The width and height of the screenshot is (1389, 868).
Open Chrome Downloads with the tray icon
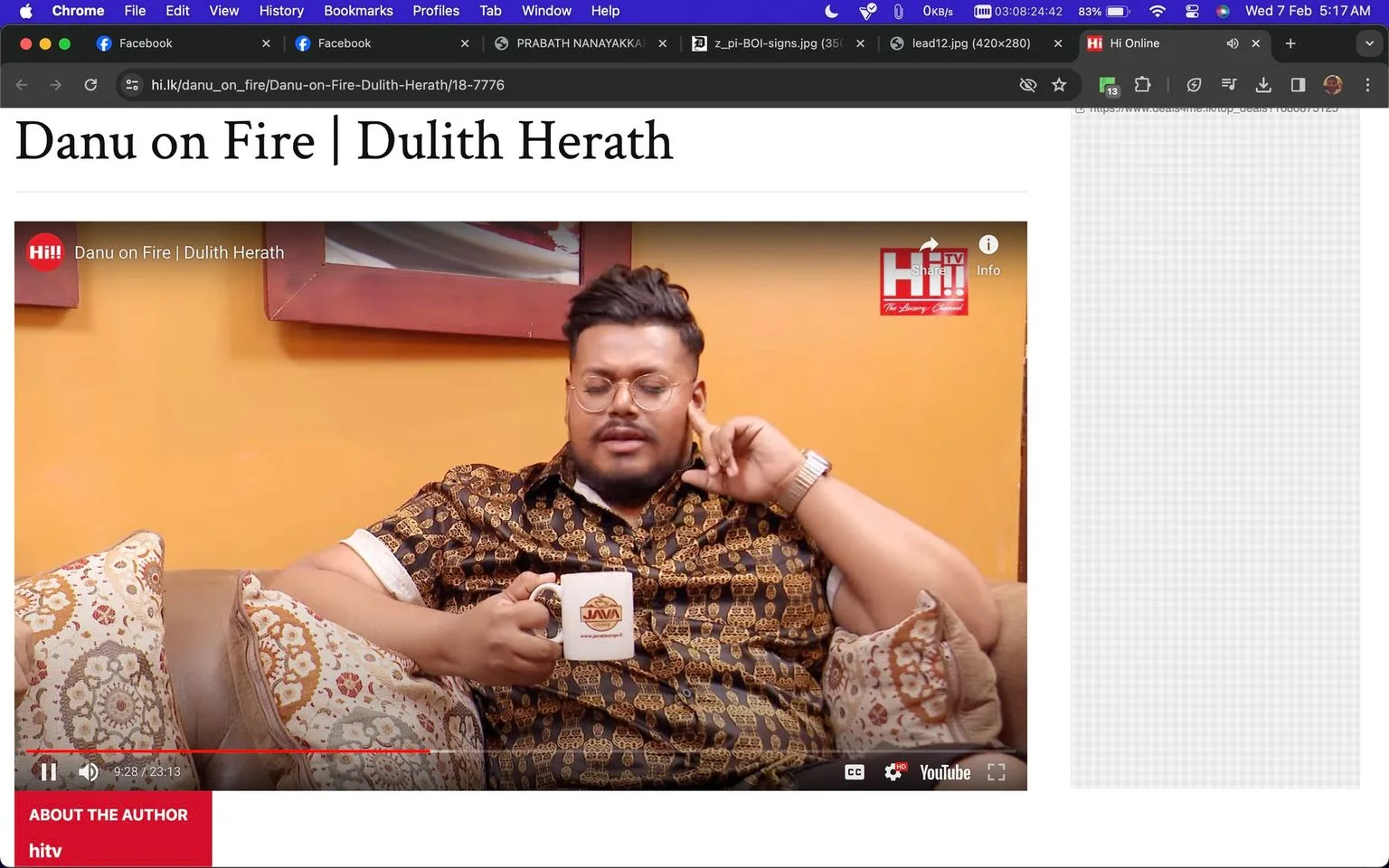pos(1263,85)
